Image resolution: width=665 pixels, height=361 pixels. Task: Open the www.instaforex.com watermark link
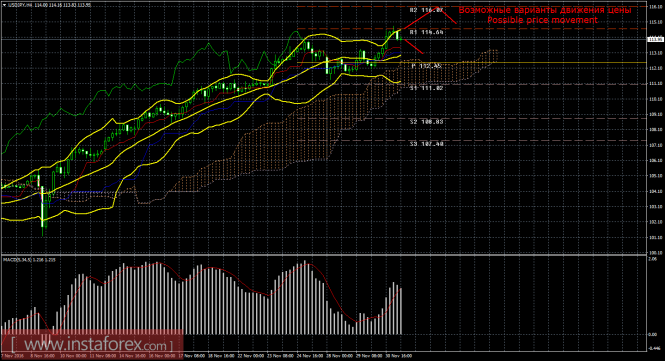[92, 344]
